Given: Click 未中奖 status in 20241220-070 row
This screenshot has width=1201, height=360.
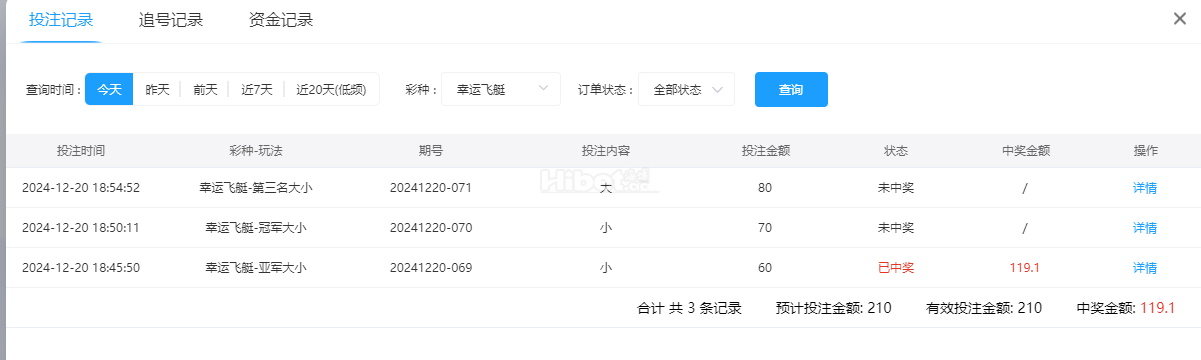Looking at the screenshot, I should pyautogui.click(x=896, y=227).
